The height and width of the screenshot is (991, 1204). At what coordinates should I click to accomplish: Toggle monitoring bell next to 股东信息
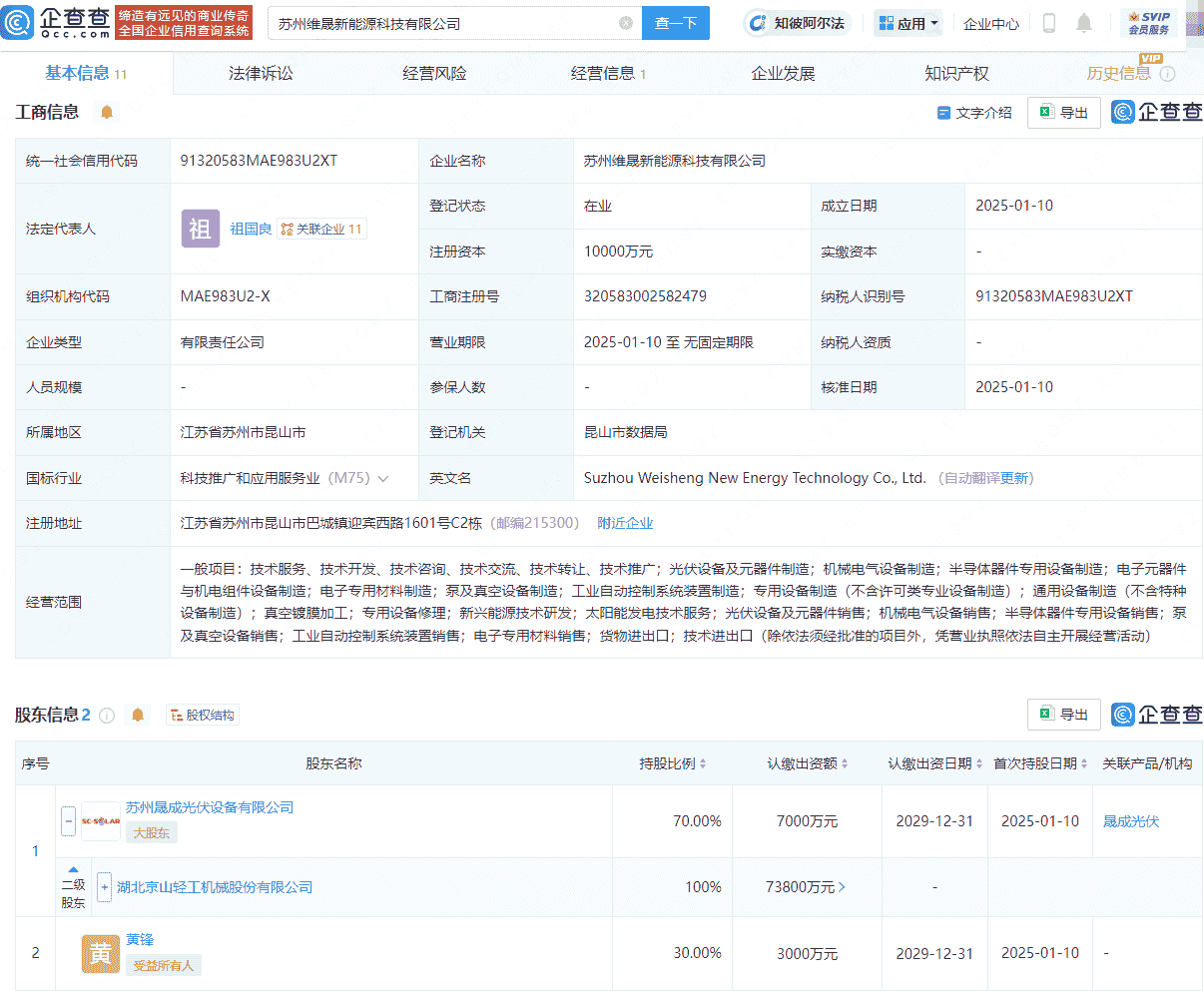[137, 715]
